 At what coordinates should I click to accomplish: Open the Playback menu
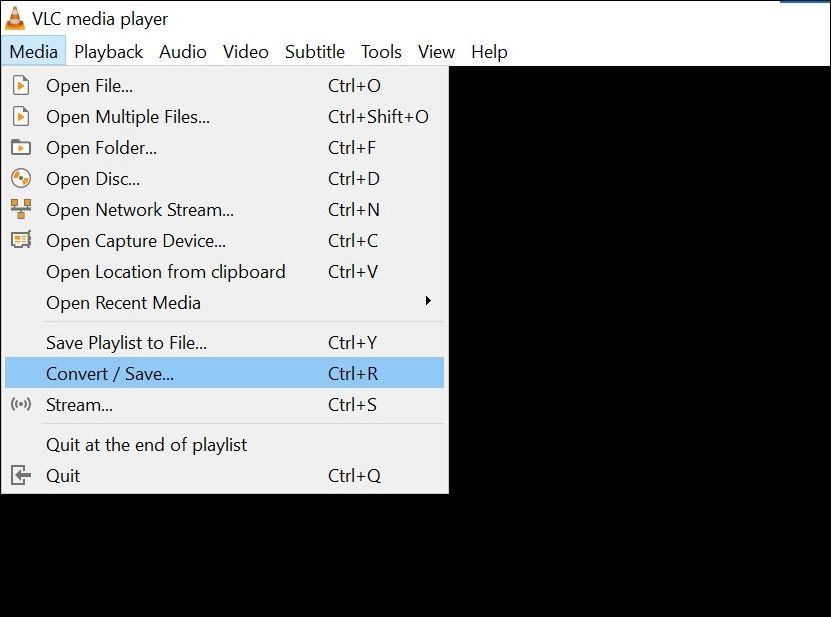click(x=108, y=52)
